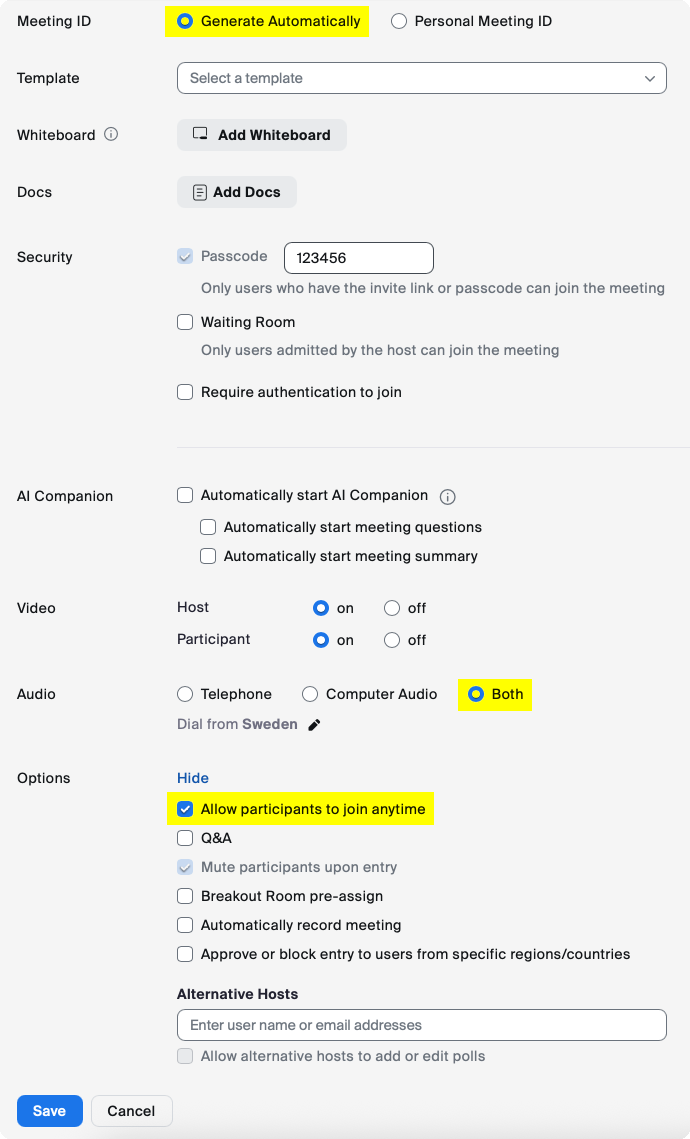Select Personal Meeting ID radio button
This screenshot has width=690, height=1139.
[x=399, y=21]
